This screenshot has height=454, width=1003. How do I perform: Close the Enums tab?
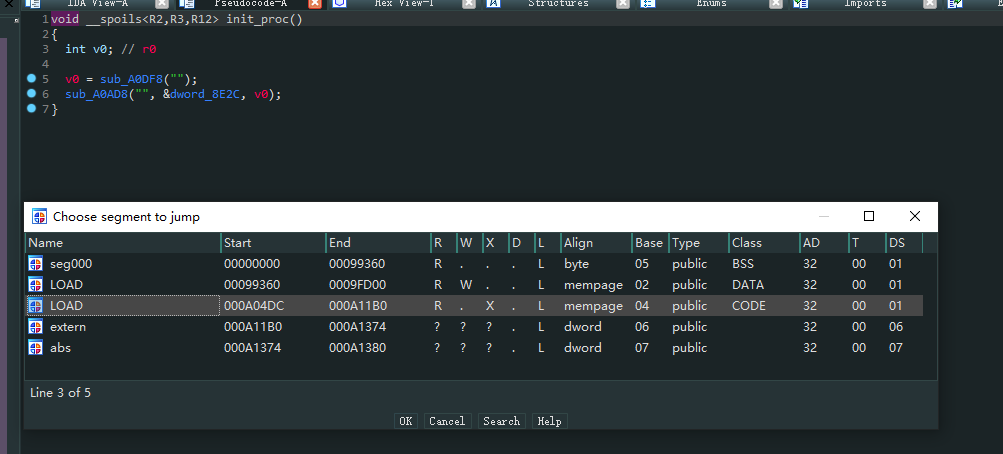pyautogui.click(x=776, y=3)
